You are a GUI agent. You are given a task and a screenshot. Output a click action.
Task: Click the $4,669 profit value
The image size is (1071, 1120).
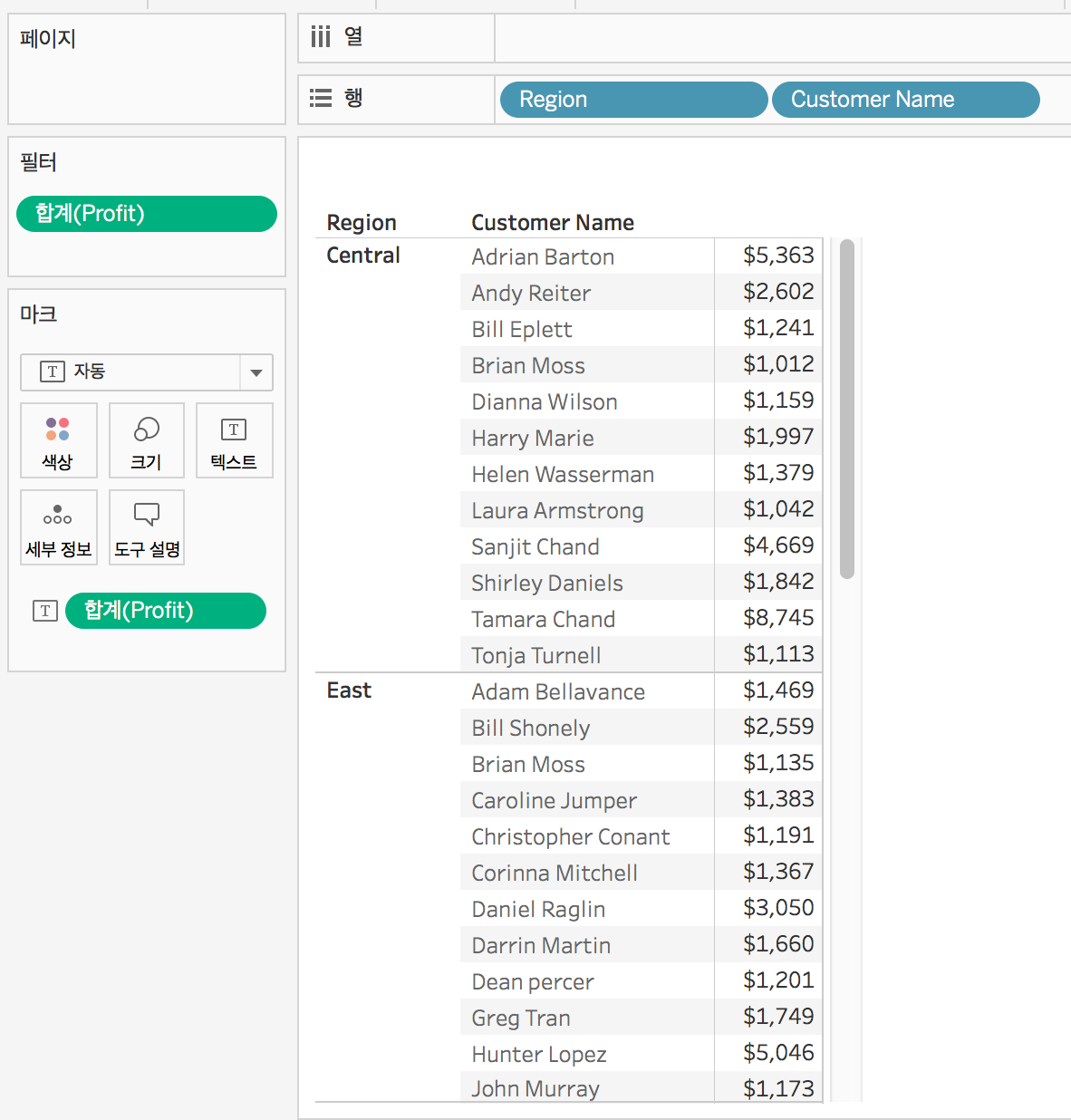tap(778, 546)
